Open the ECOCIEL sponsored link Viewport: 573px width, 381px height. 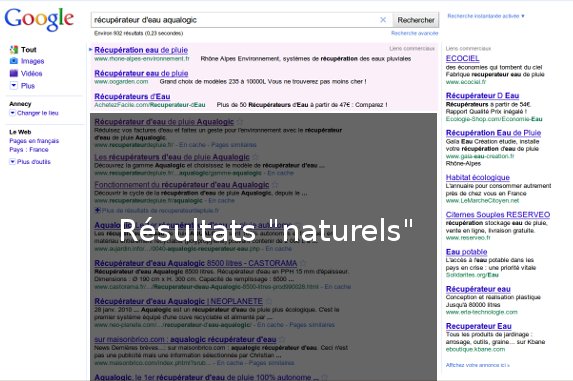tap(462, 58)
